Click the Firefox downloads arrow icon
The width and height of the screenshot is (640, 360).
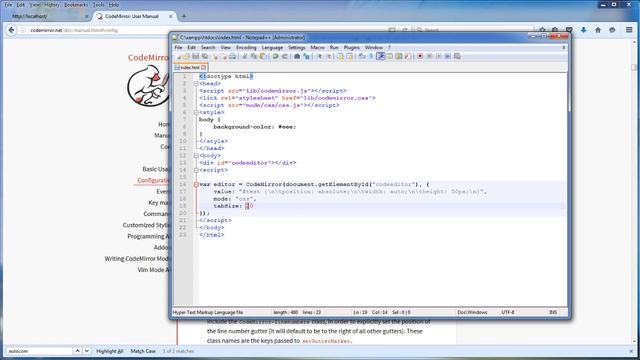tap(583, 30)
